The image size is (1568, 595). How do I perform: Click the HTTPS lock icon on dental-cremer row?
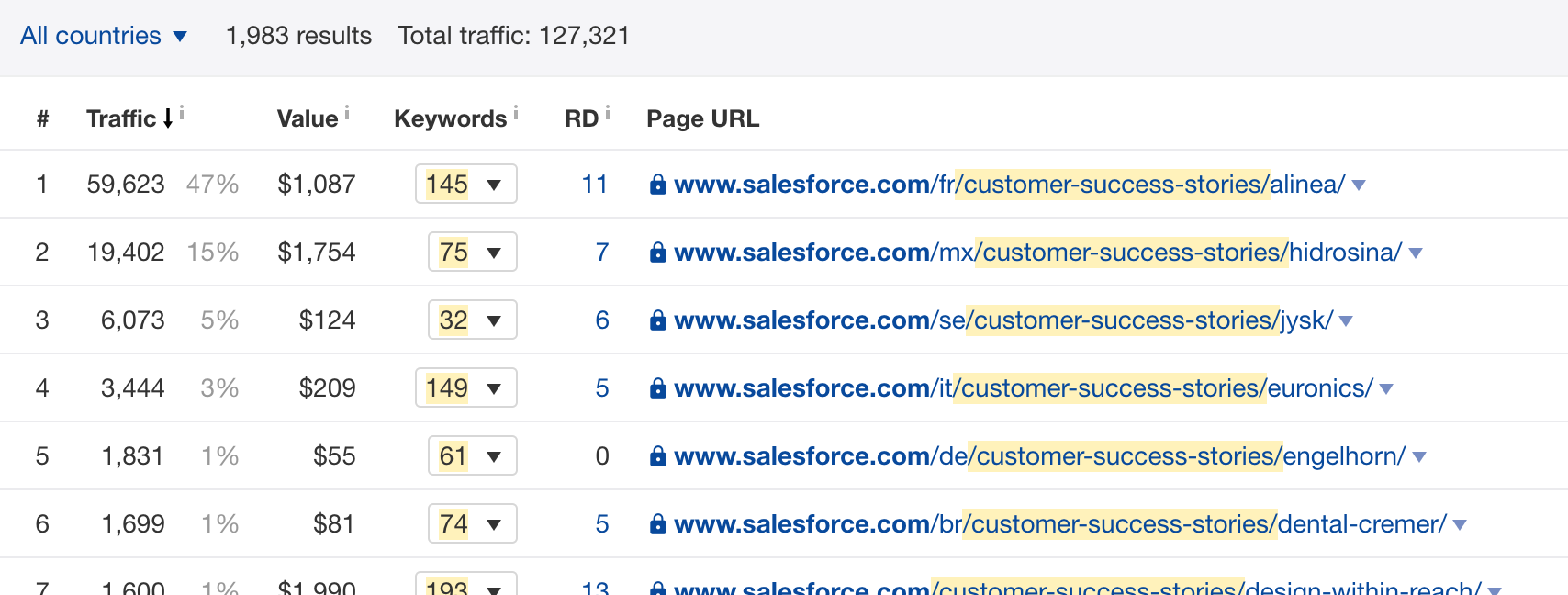657,524
